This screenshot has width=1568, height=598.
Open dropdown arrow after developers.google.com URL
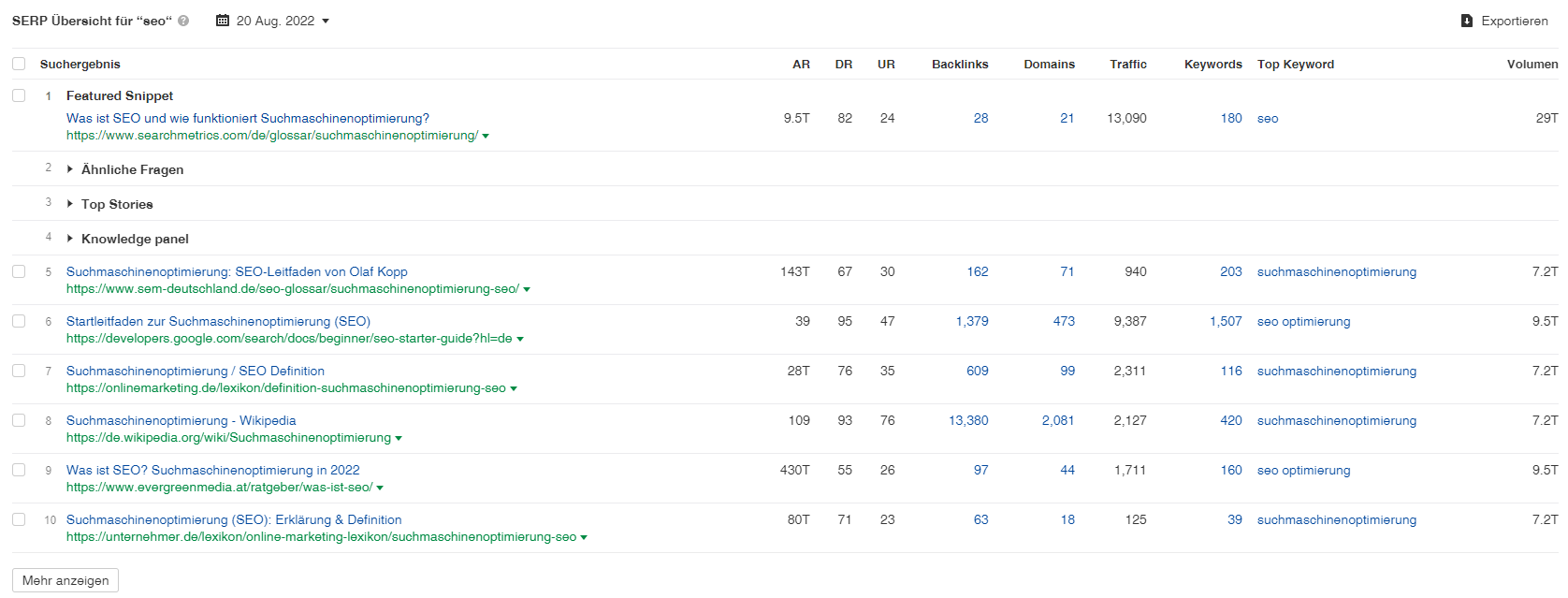(x=520, y=340)
